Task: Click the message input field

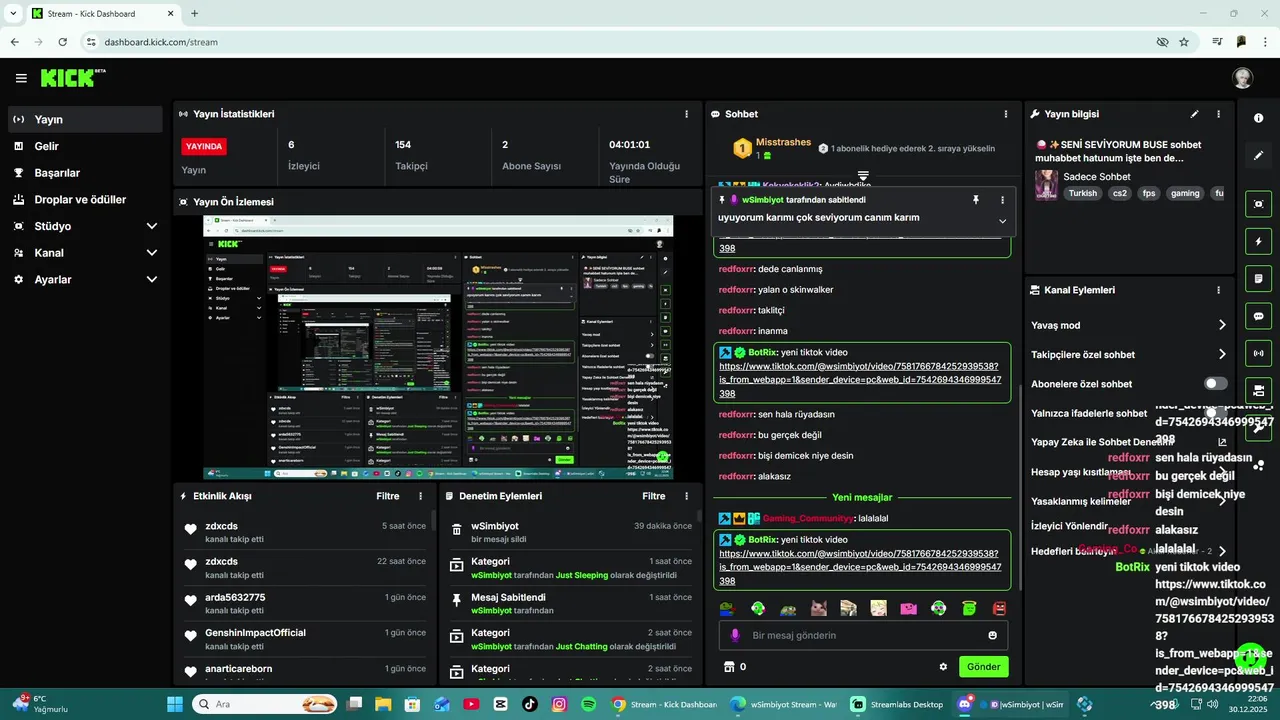Action: (x=862, y=635)
